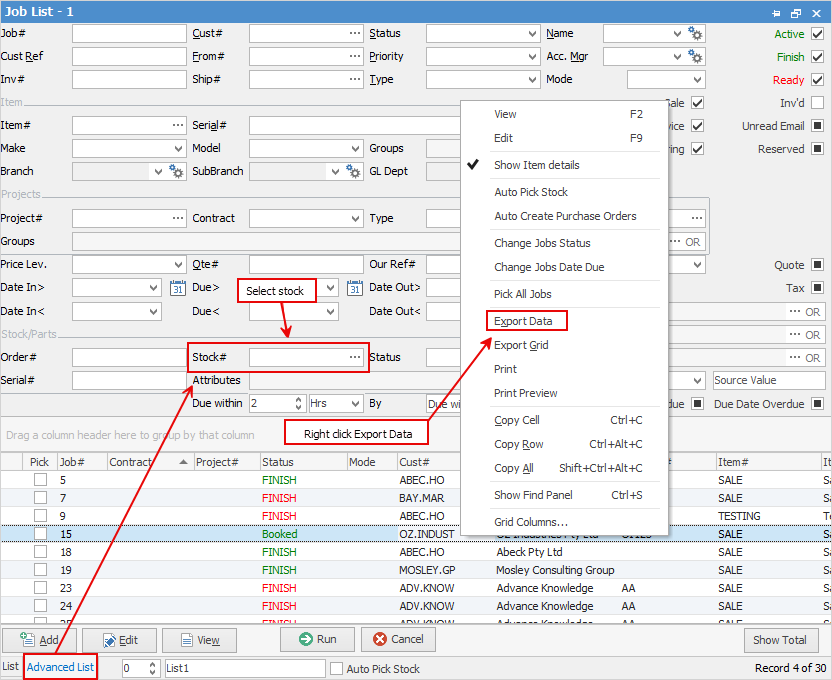This screenshot has height=680, width=832.
Task: Open Stock# lookup ellipsis
Action: 355,357
